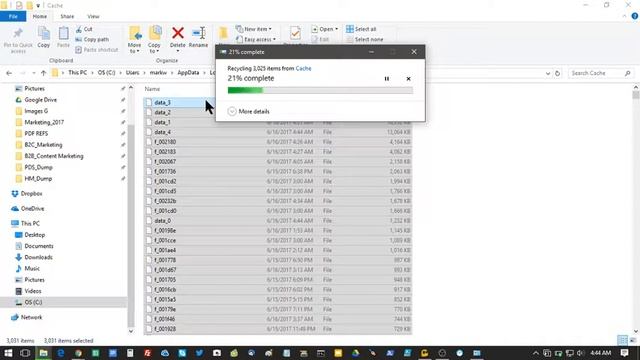This screenshot has width=640, height=360.
Task: Switch to the Share ribbon tab
Action: pyautogui.click(x=67, y=16)
